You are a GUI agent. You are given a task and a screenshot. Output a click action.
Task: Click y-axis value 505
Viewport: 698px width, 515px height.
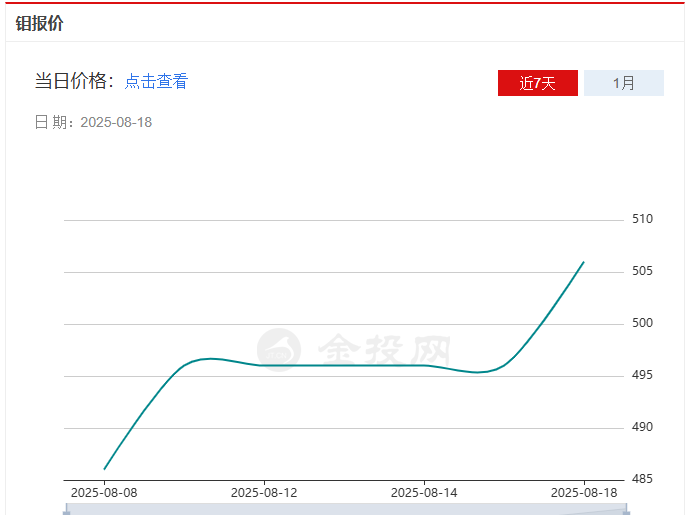[642, 271]
